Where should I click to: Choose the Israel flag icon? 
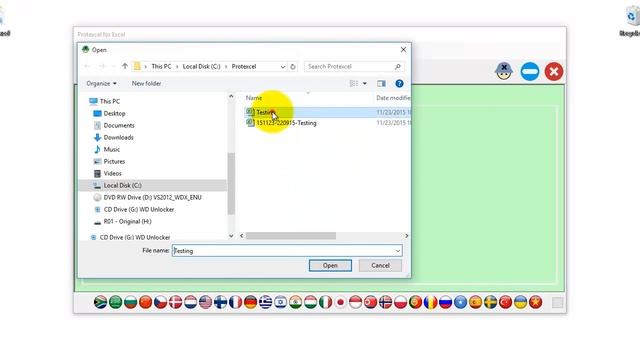280,302
